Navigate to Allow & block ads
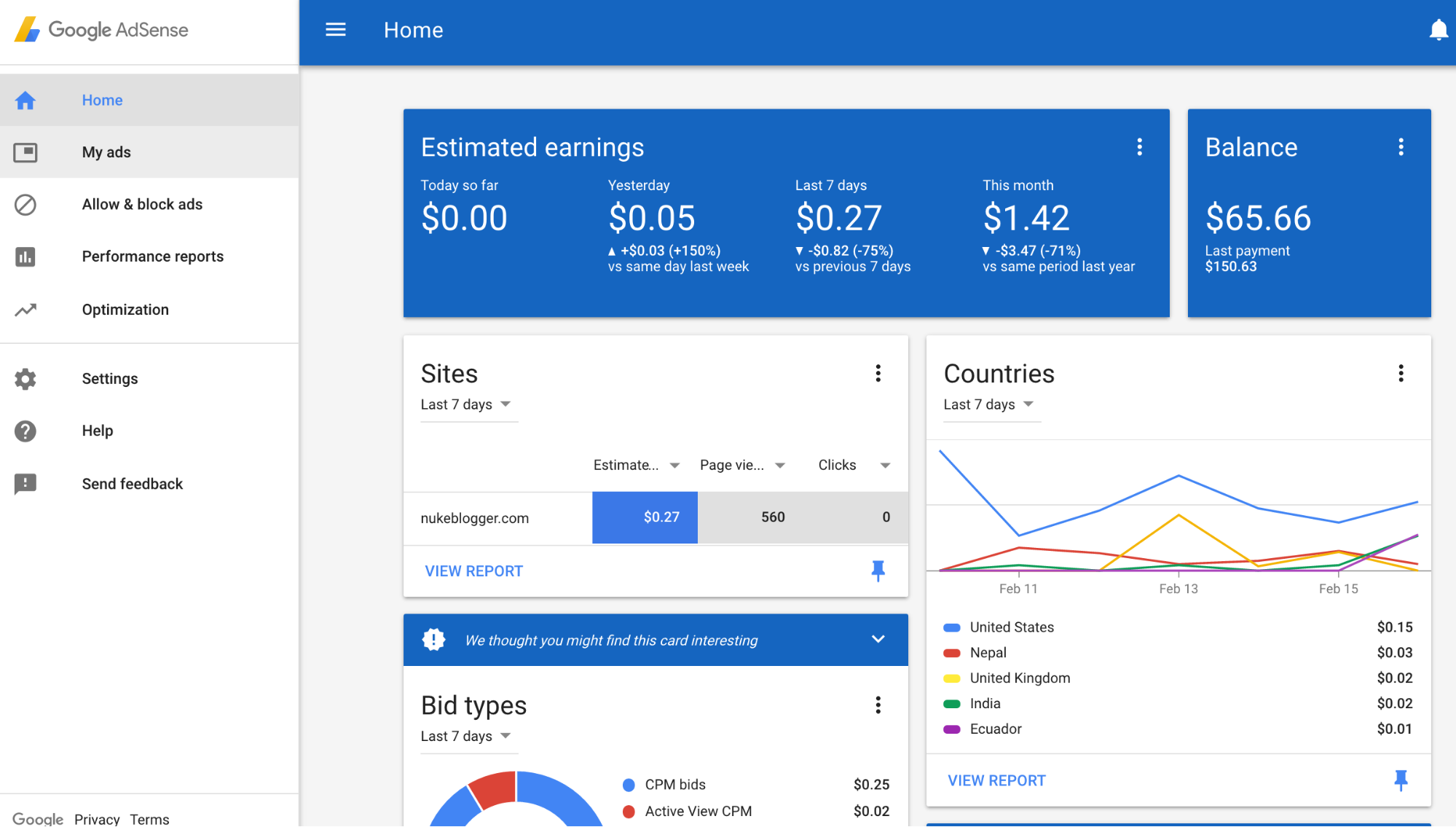The width and height of the screenshot is (1456, 827). point(142,204)
